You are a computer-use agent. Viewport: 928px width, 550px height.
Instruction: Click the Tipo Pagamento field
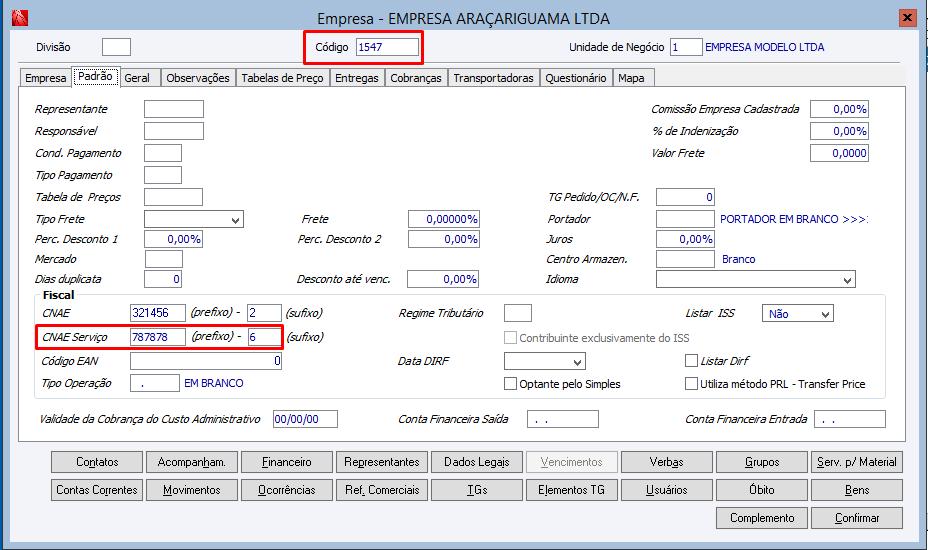click(163, 175)
